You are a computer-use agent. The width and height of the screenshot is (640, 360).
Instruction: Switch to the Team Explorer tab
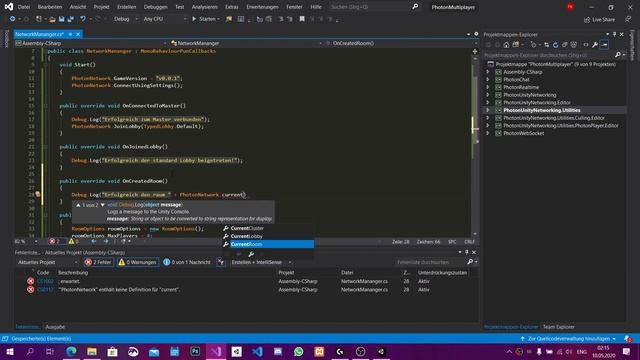[558, 327]
